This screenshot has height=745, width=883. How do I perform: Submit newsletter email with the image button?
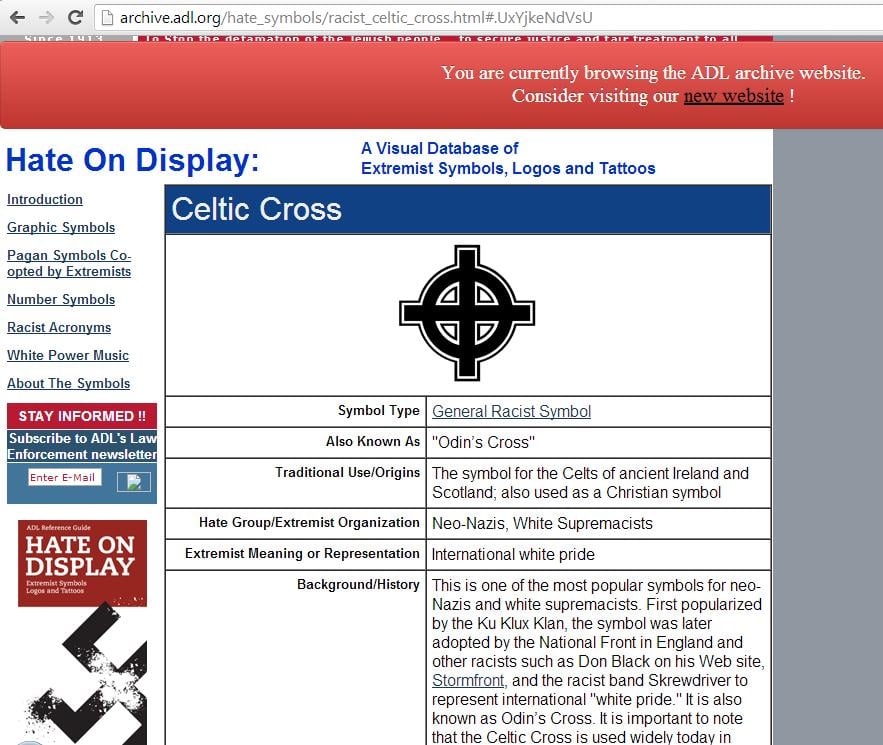tap(134, 481)
